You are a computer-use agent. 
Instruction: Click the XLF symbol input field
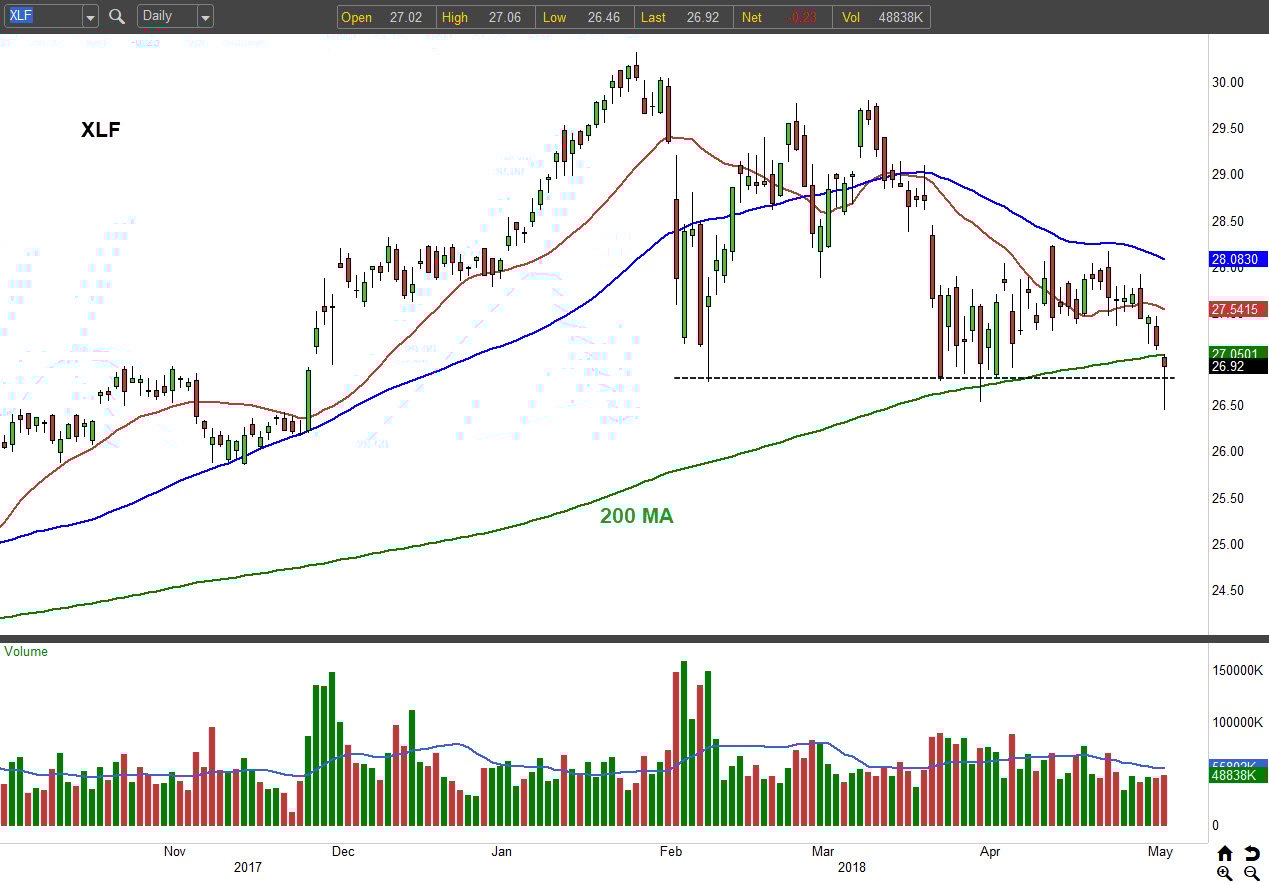[43, 16]
